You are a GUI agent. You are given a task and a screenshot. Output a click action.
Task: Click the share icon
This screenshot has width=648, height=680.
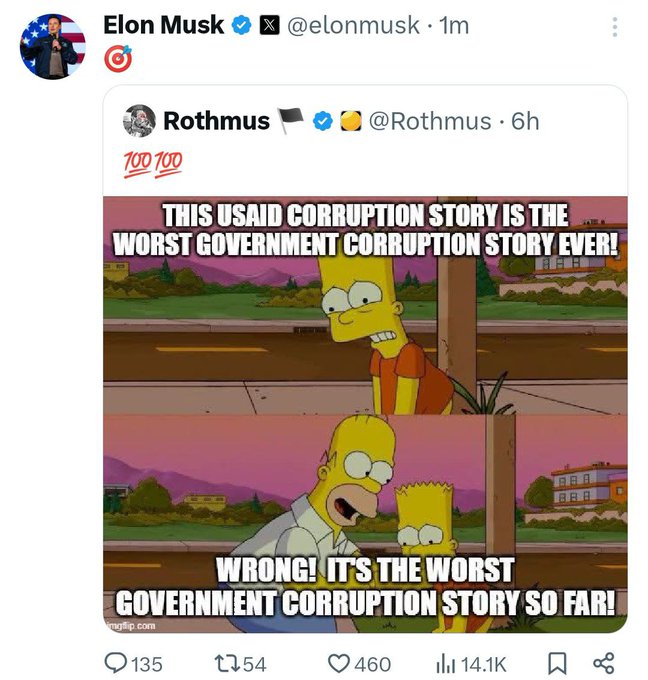(603, 662)
